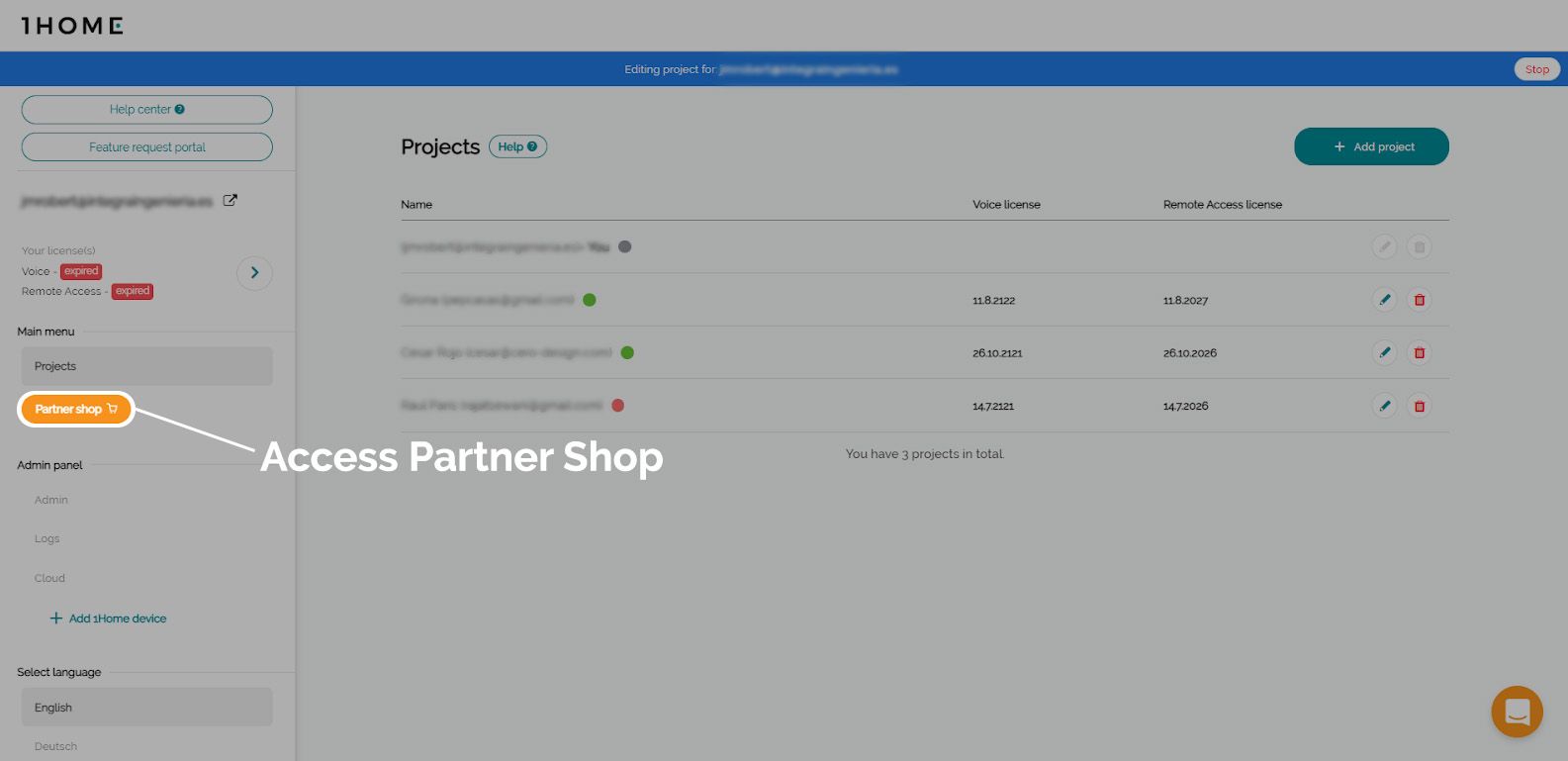
Task: Delete the project with voice license 14.7.2121
Action: [x=1419, y=406]
